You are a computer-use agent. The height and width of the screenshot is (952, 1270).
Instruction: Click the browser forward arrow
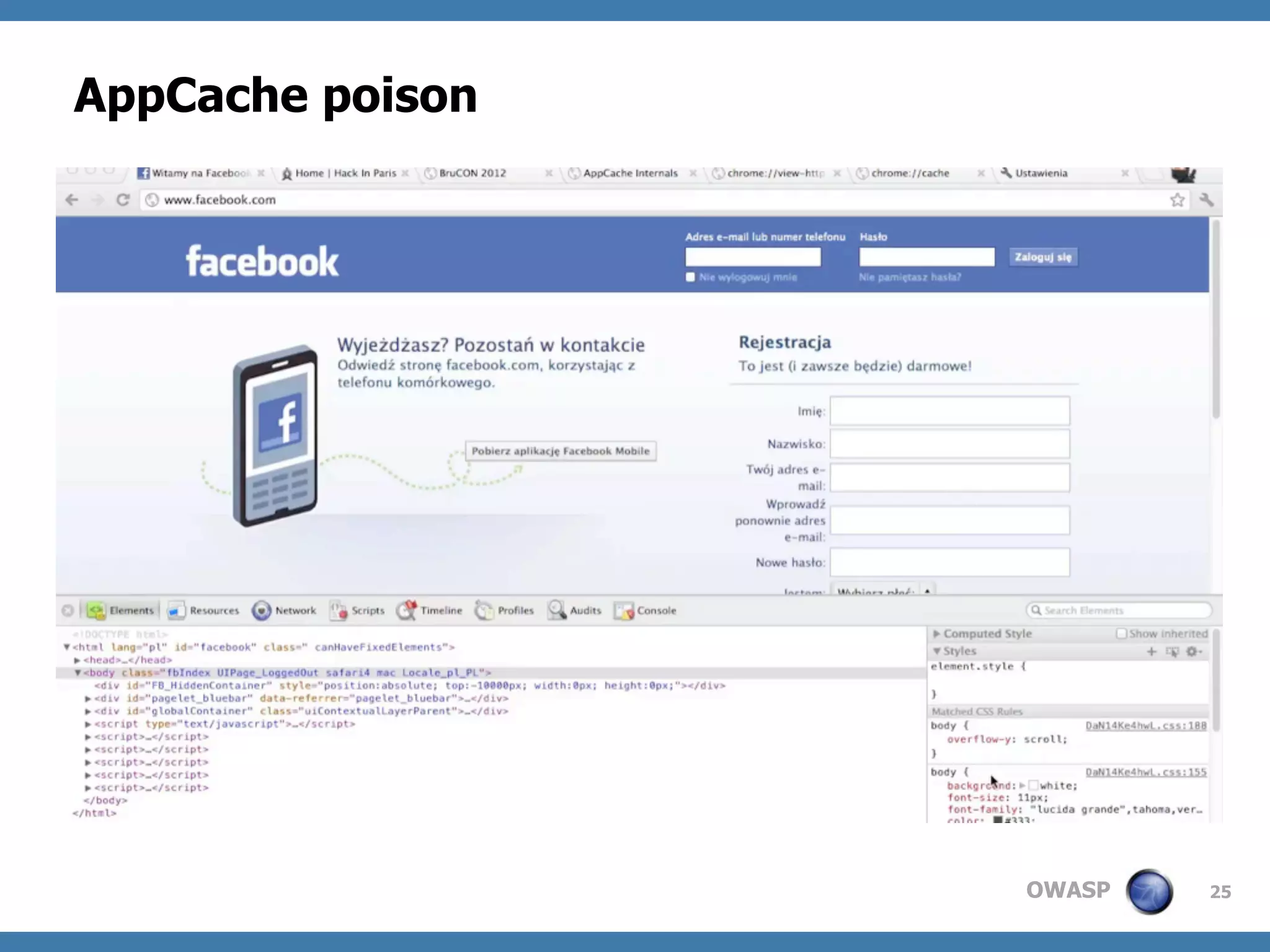[x=97, y=200]
